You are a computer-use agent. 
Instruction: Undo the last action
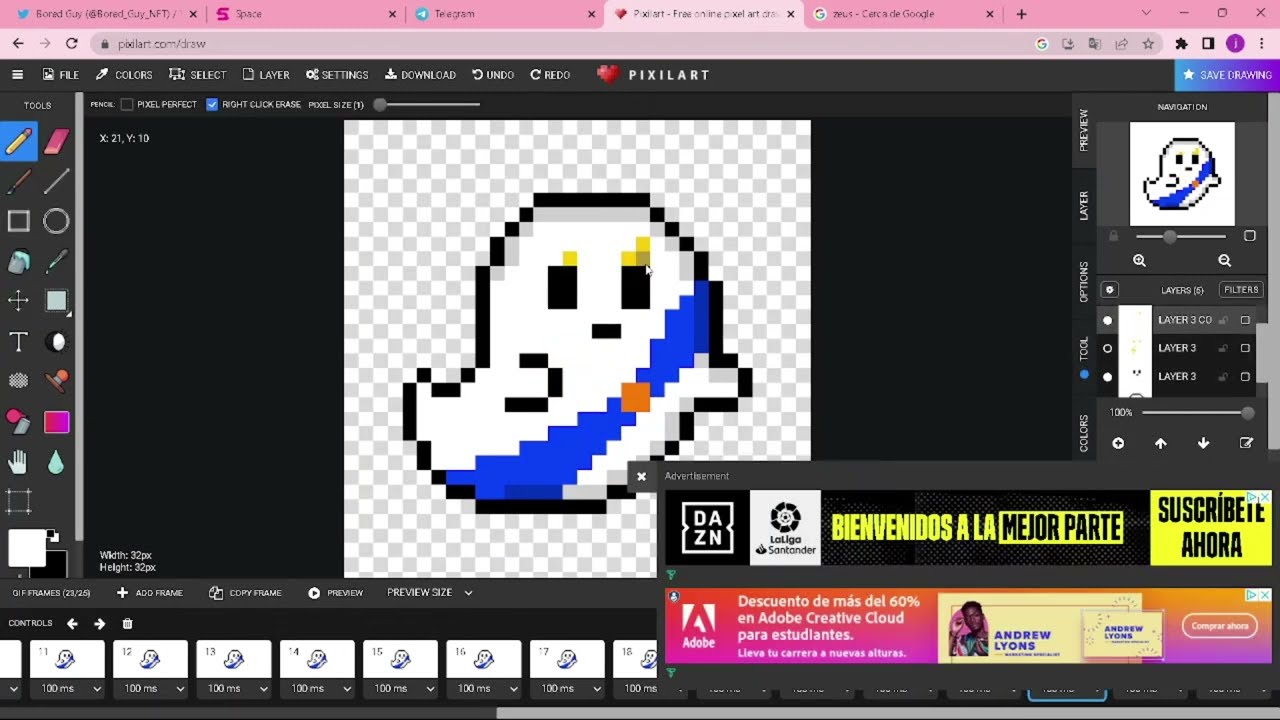[x=493, y=75]
